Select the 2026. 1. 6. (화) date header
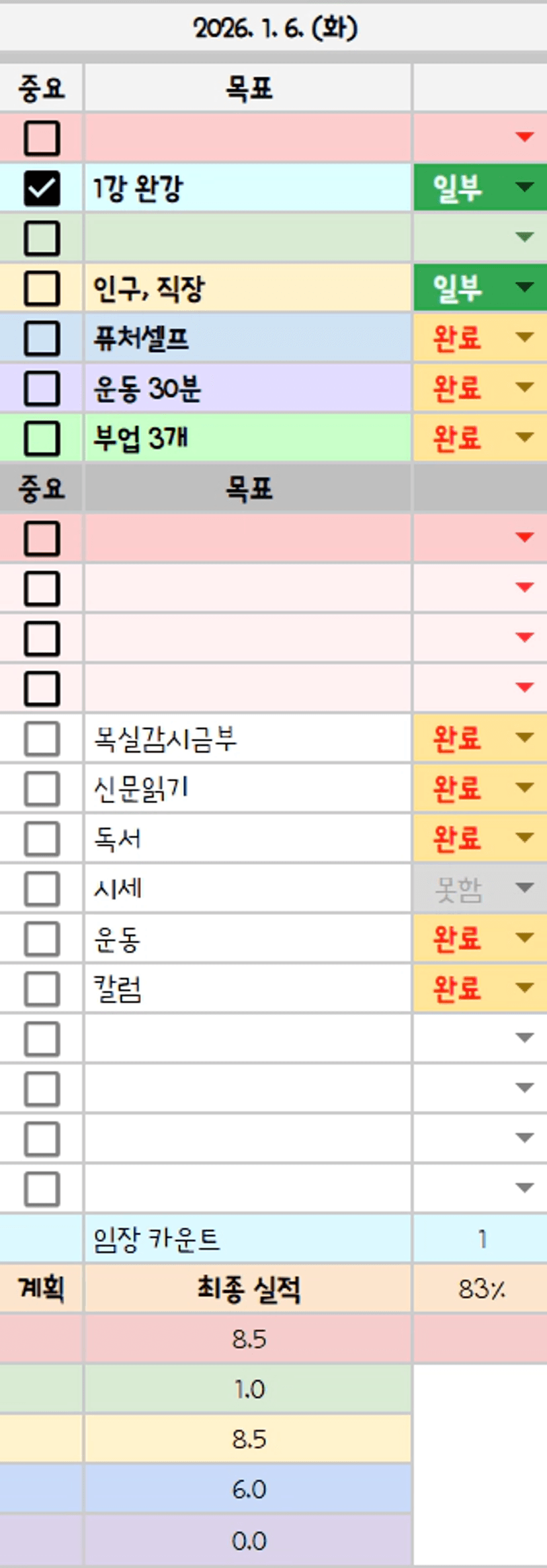 pyautogui.click(x=274, y=28)
